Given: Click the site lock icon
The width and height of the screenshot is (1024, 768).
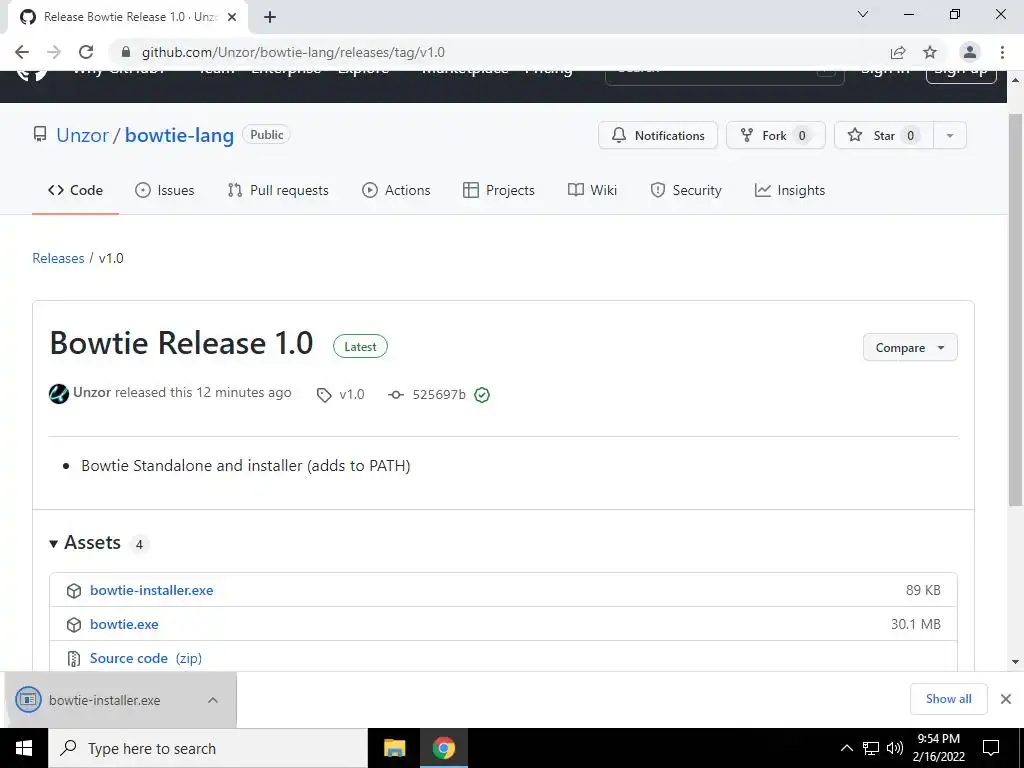Looking at the screenshot, I should [126, 52].
